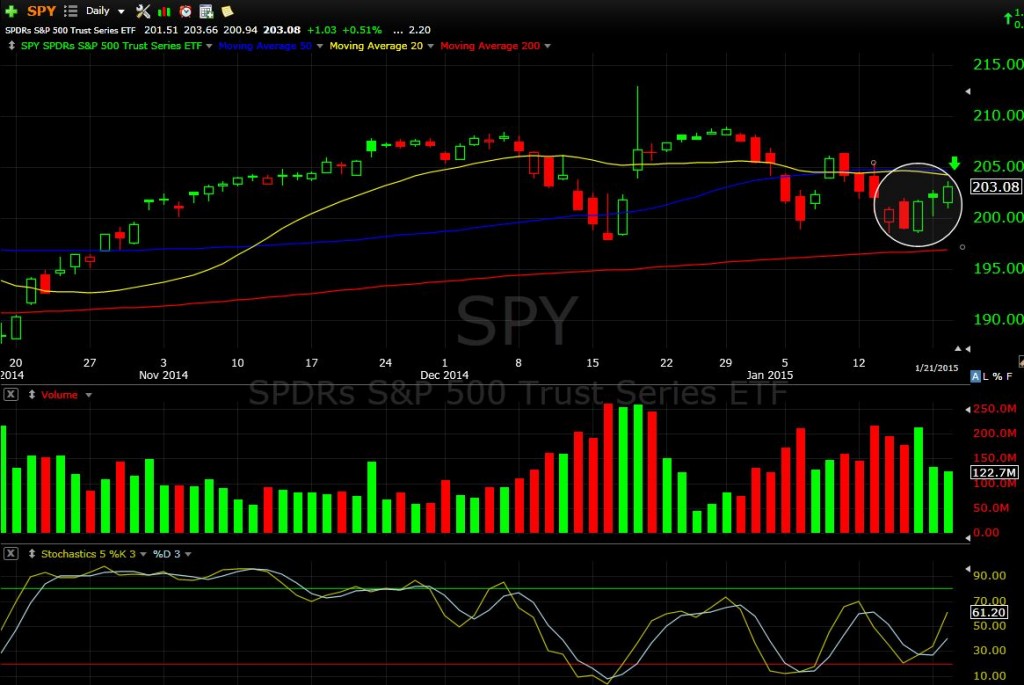Screen dimensions: 1024x685
Task: Click the 201.51 open price value
Action: (161, 30)
